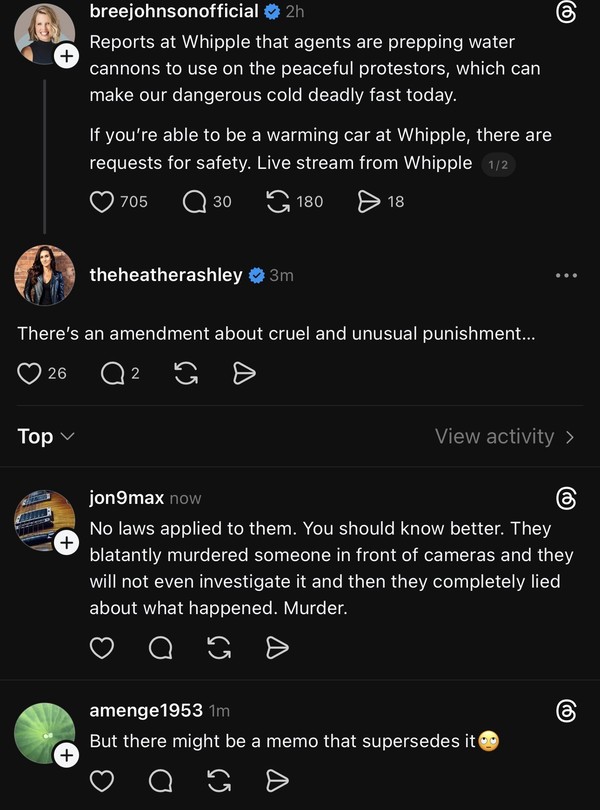Screen dimensions: 600x810
Task: Share amenge1953's reply via send icon
Action: click(x=278, y=779)
